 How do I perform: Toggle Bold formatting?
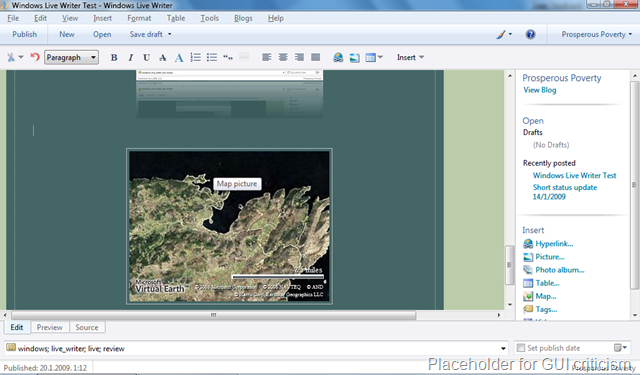pyautogui.click(x=114, y=58)
